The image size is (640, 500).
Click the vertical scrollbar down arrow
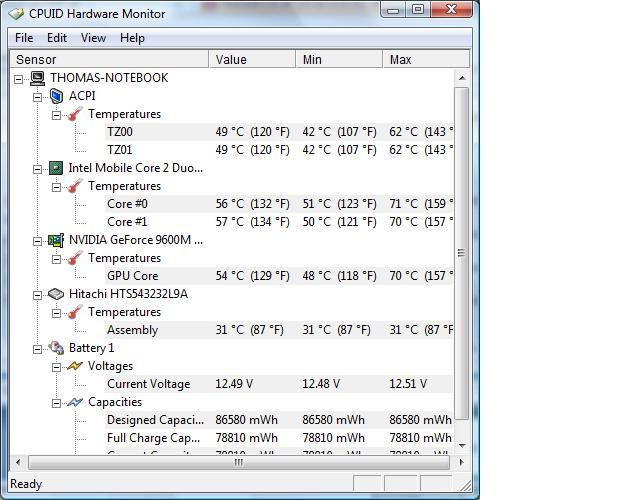pyautogui.click(x=462, y=446)
